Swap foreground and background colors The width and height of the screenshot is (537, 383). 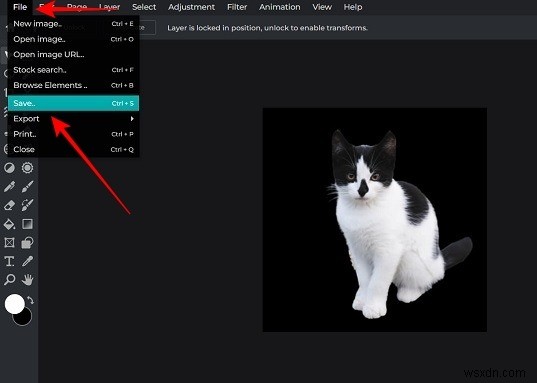coord(30,300)
